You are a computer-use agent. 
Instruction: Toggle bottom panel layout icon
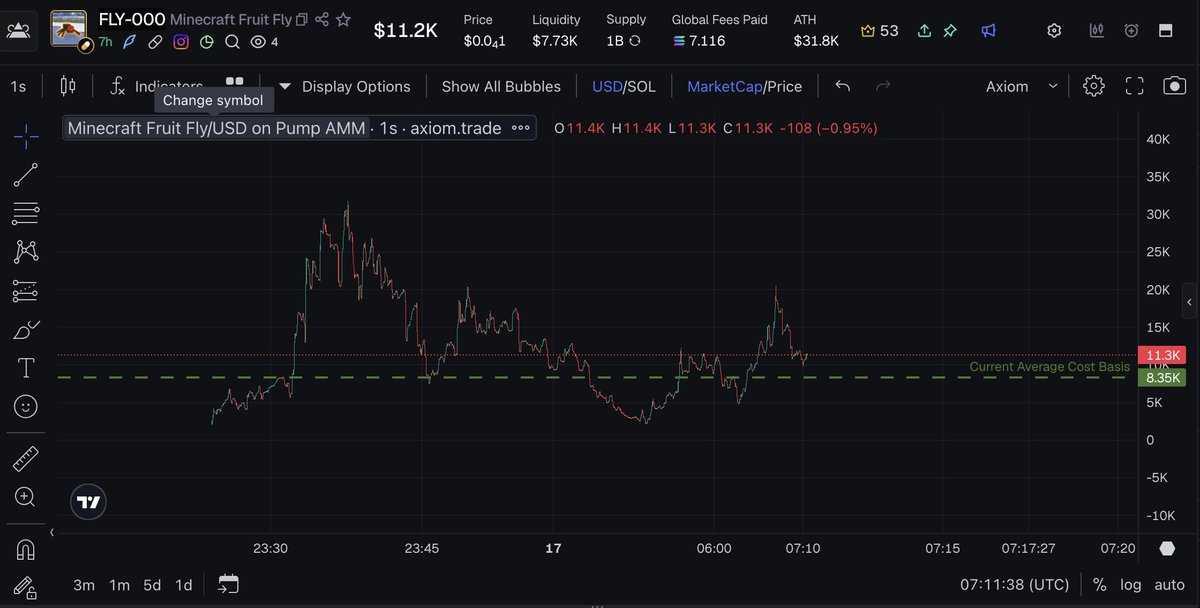pos(1165,30)
